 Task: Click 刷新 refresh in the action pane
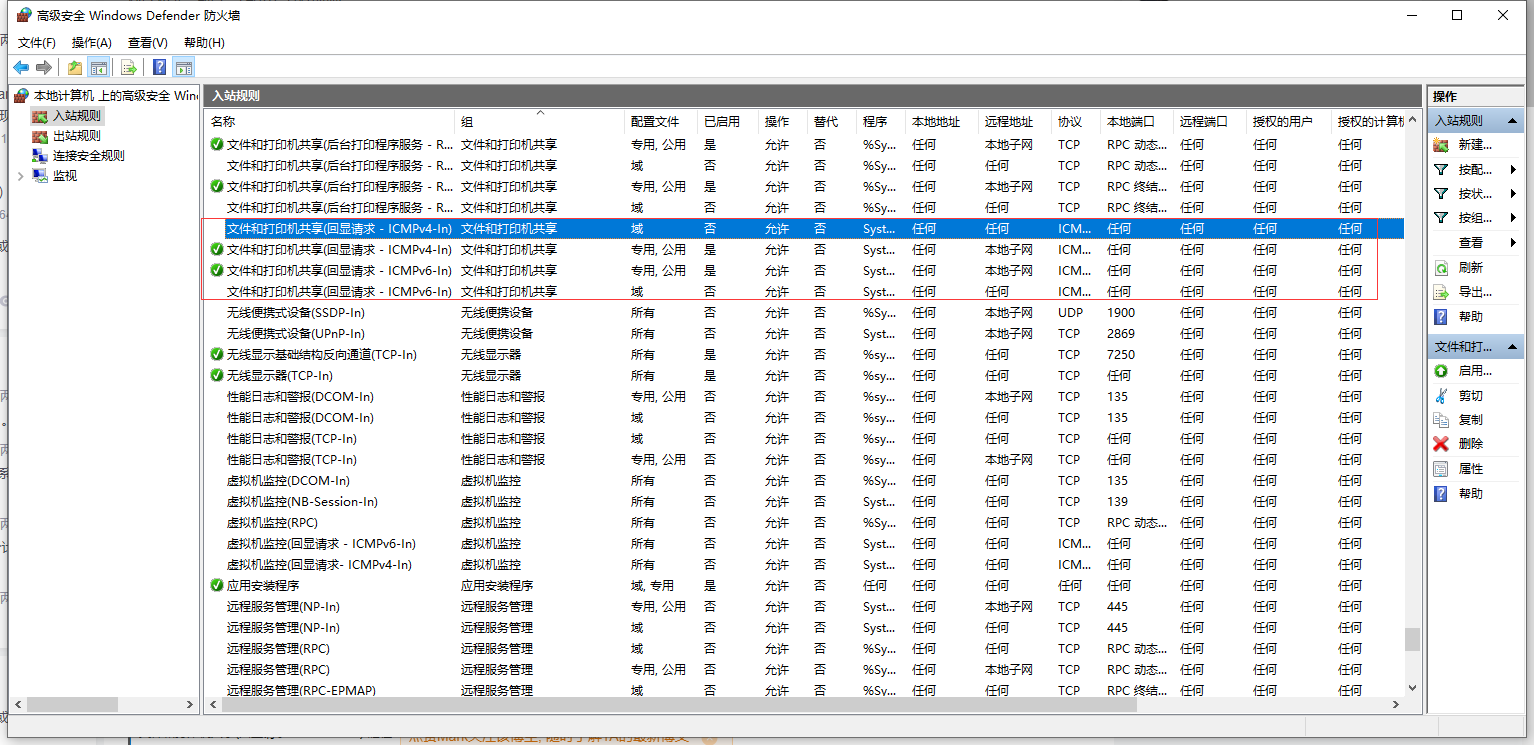tap(1470, 268)
